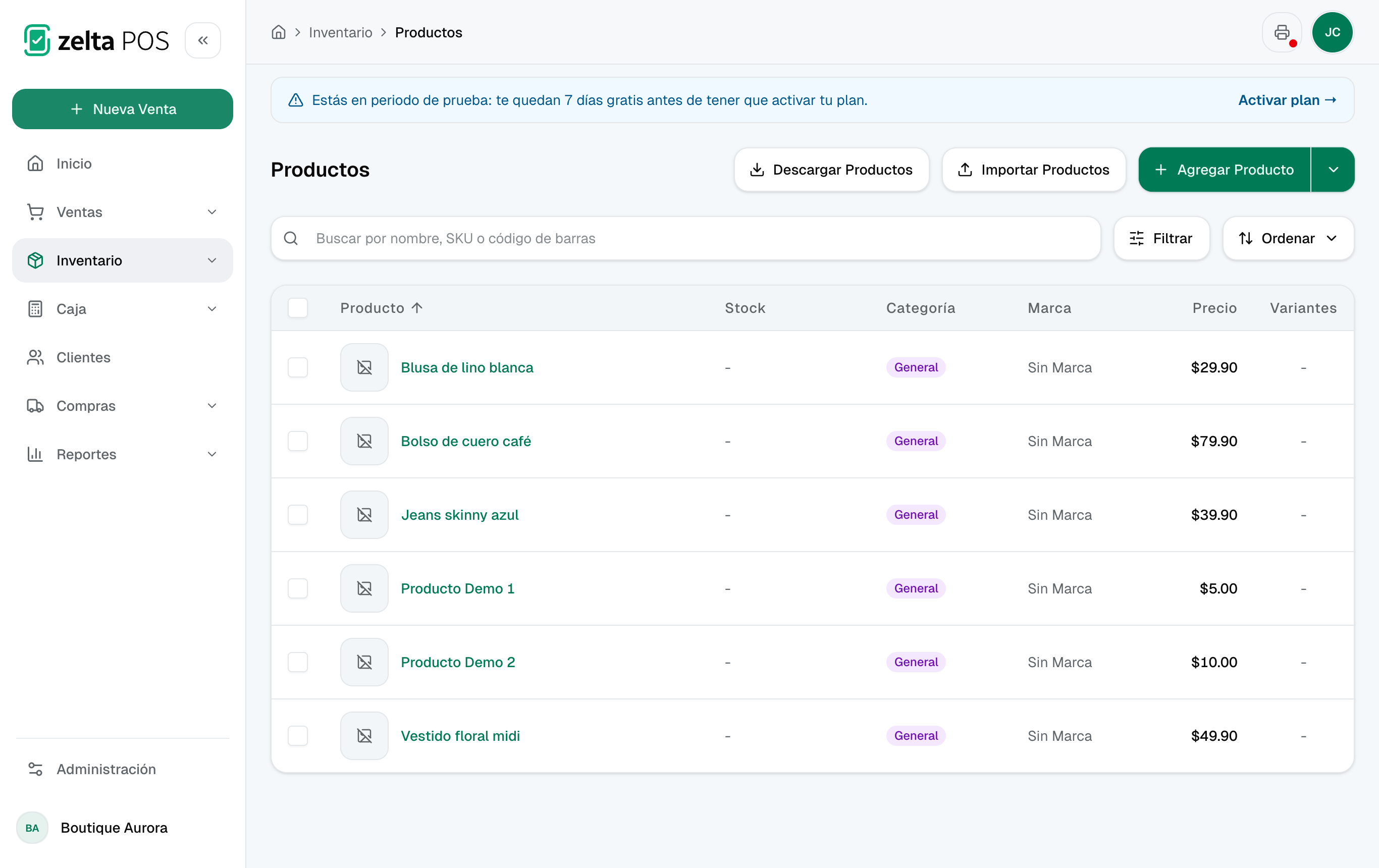Viewport: 1379px width, 868px height.
Task: Click the Precio column header
Action: (x=1214, y=308)
